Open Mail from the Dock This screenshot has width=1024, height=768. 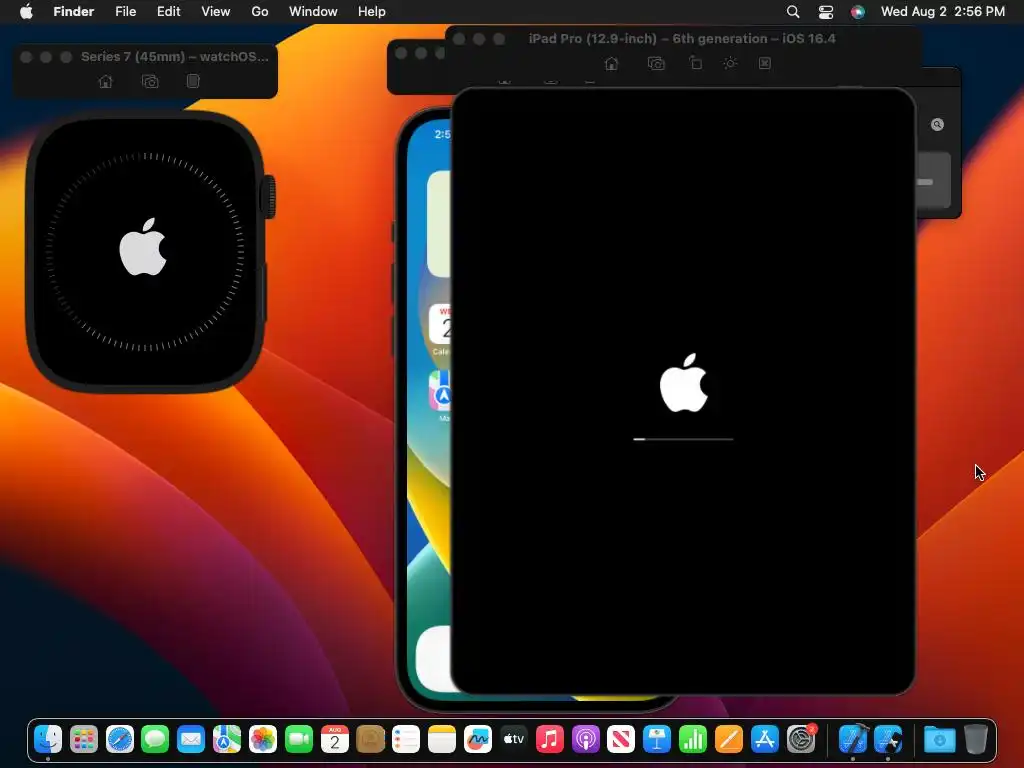click(191, 739)
